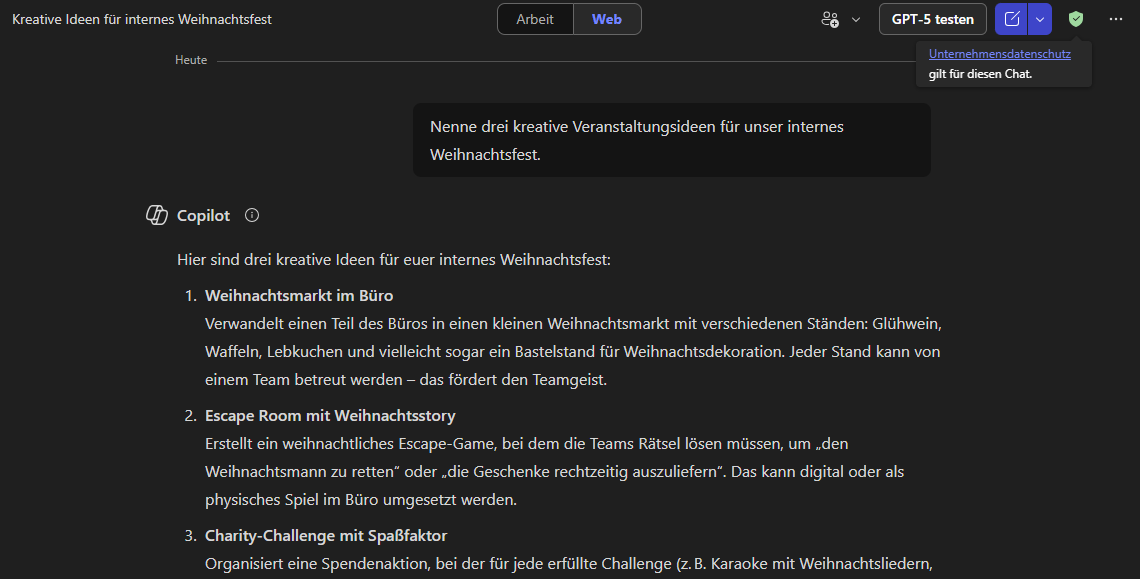
Task: Open the Unternehmensdatenschutz link
Action: 999,54
